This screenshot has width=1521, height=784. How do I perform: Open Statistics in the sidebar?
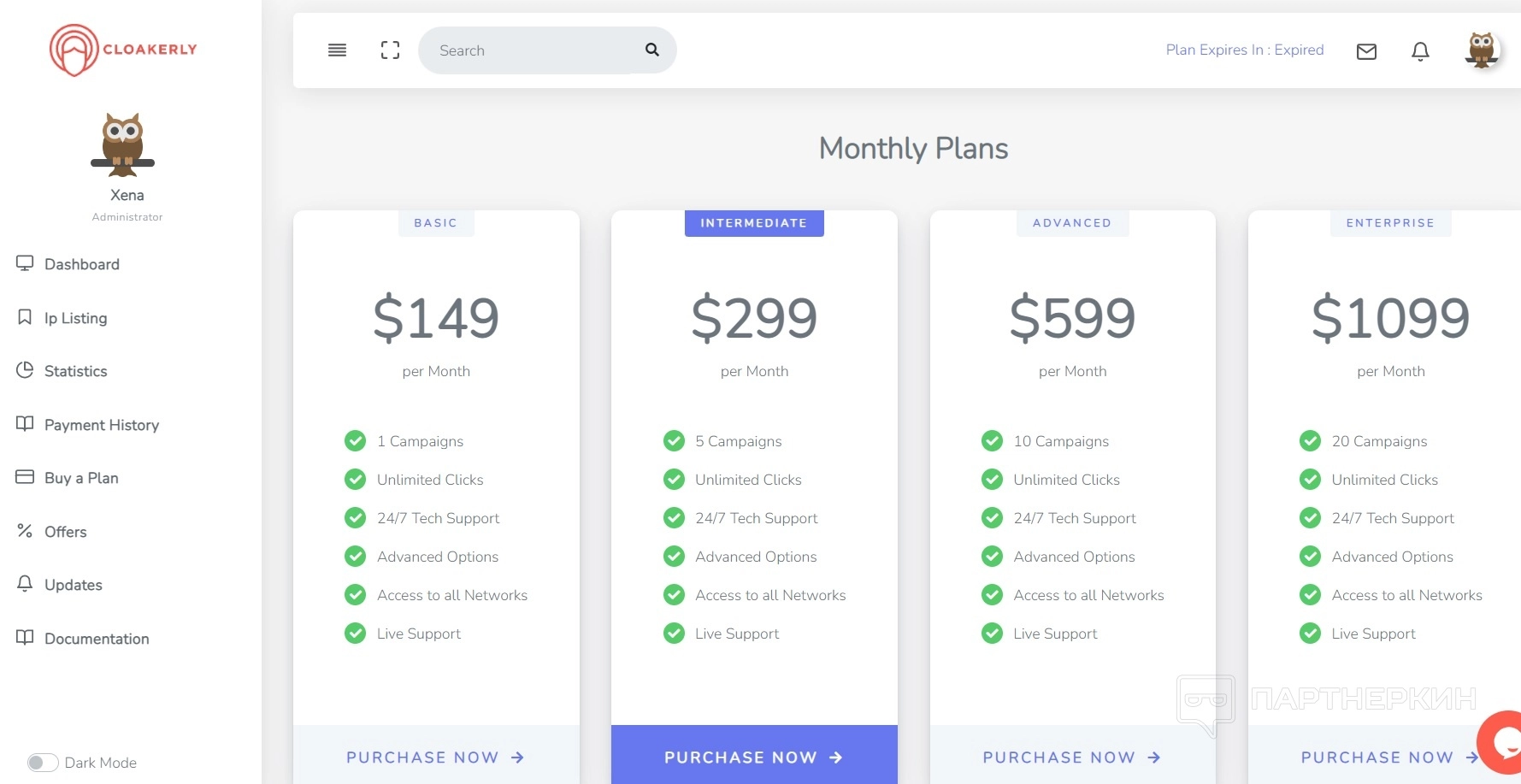click(x=75, y=371)
